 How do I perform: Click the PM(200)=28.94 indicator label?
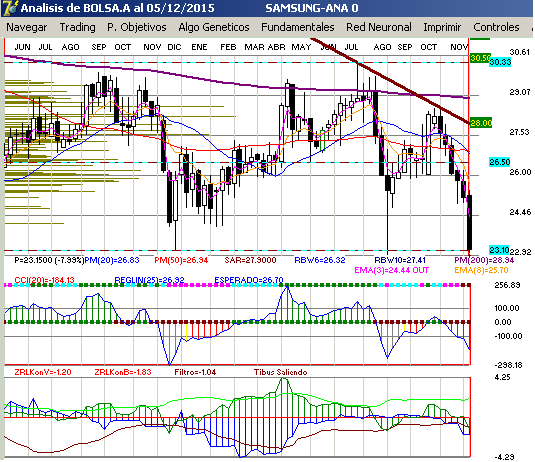484,260
